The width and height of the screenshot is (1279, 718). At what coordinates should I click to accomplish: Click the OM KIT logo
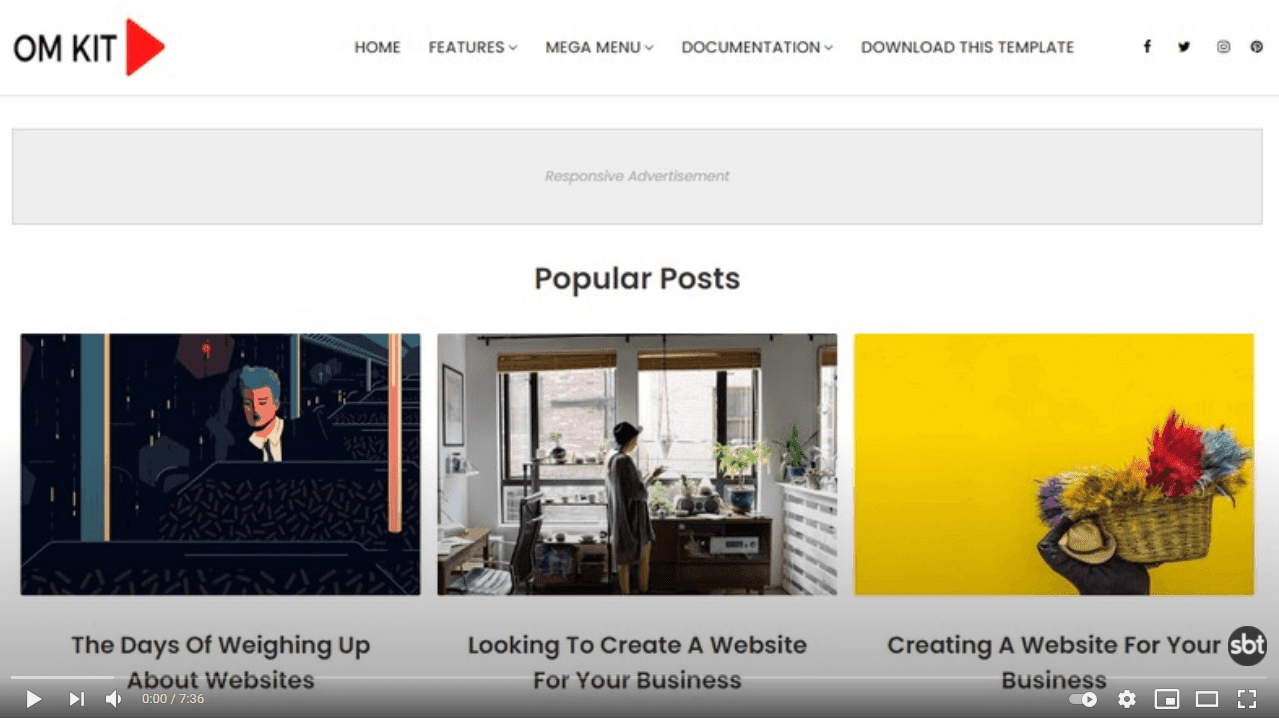tap(89, 47)
